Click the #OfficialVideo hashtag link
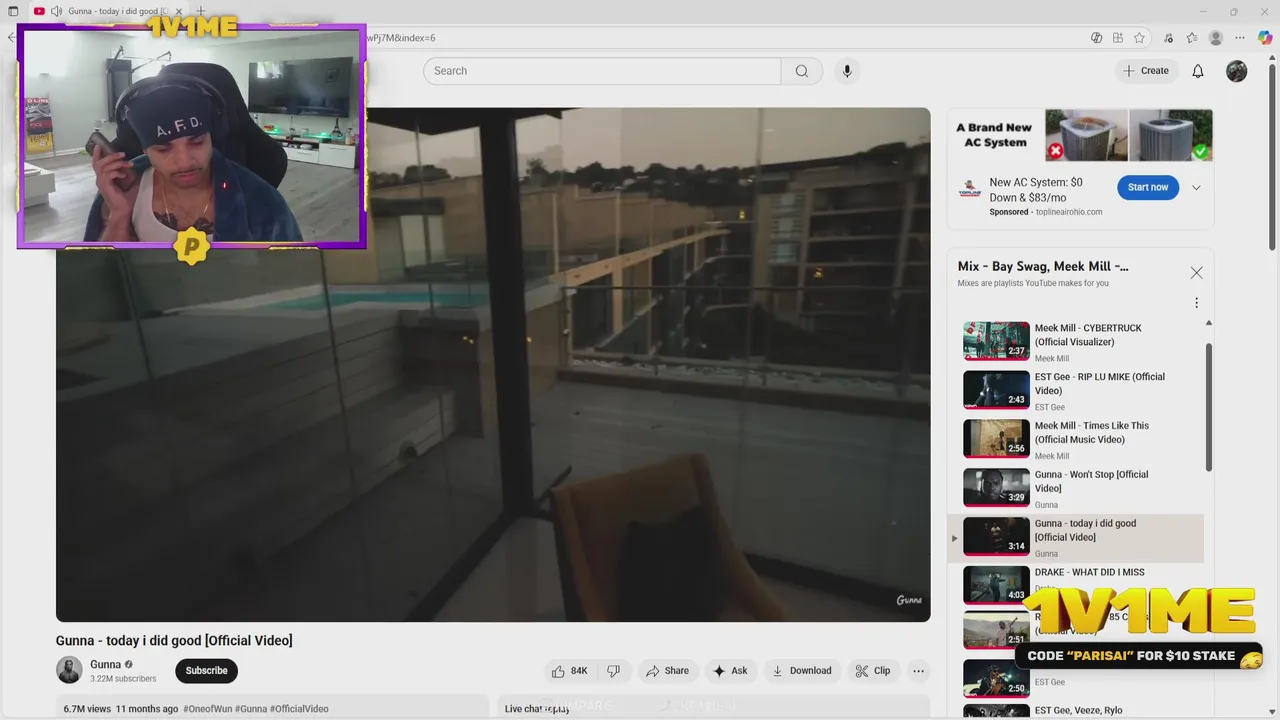This screenshot has height=720, width=1280. point(299,709)
